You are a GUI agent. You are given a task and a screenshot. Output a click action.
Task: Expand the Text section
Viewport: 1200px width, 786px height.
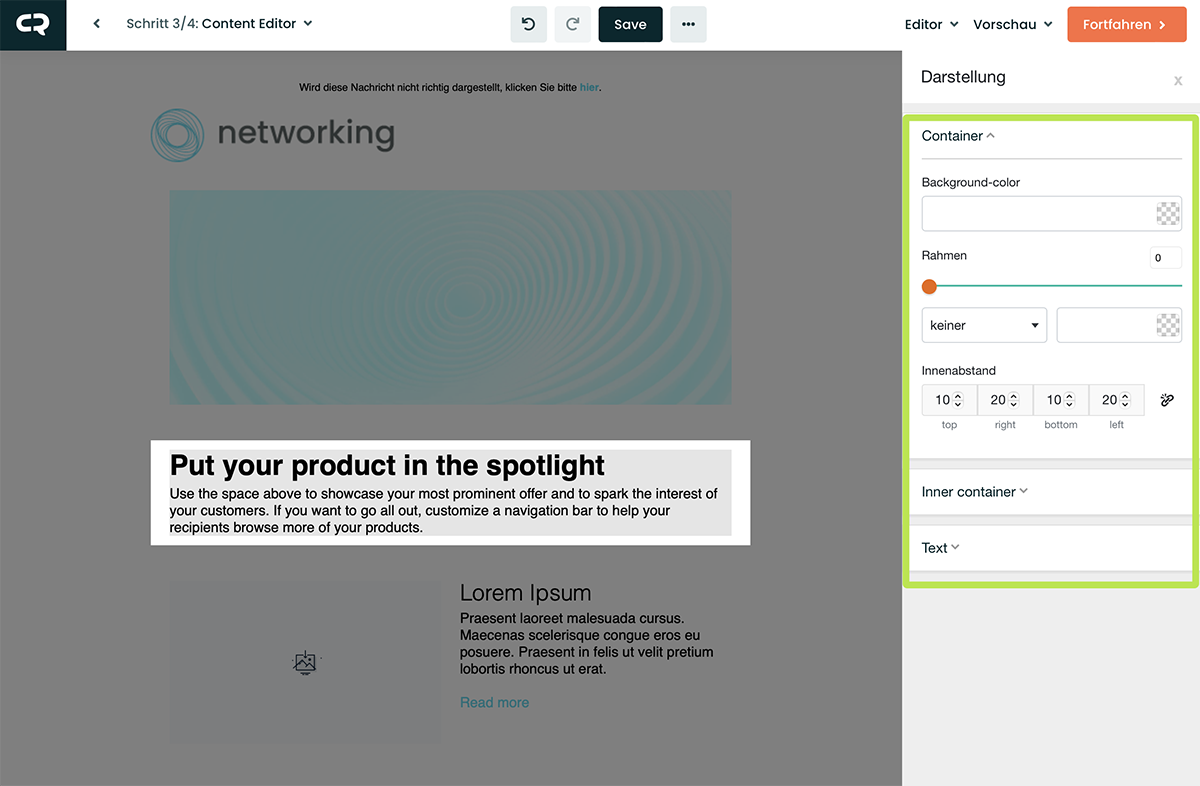(940, 548)
